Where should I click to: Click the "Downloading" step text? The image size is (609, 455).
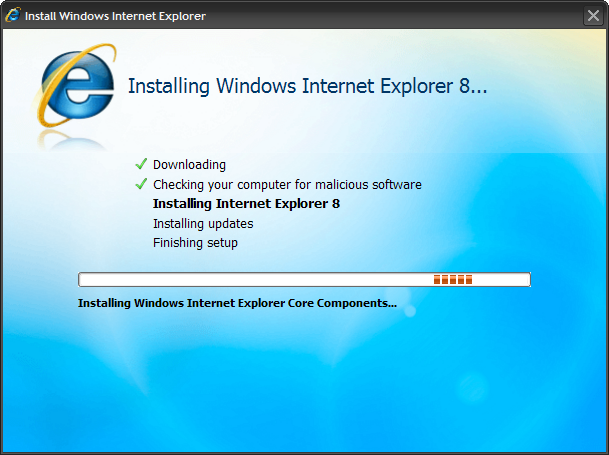pos(189,165)
